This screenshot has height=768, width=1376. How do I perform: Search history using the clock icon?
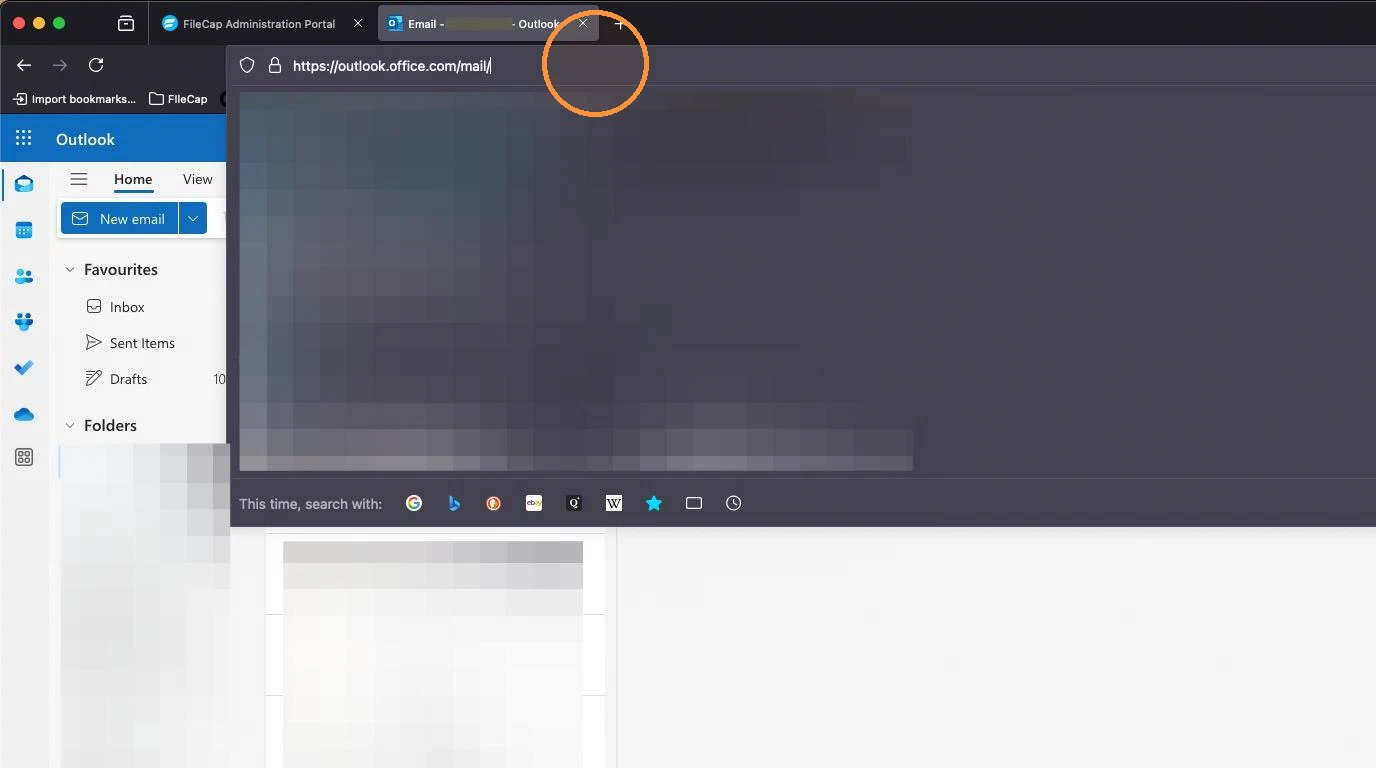coord(734,503)
